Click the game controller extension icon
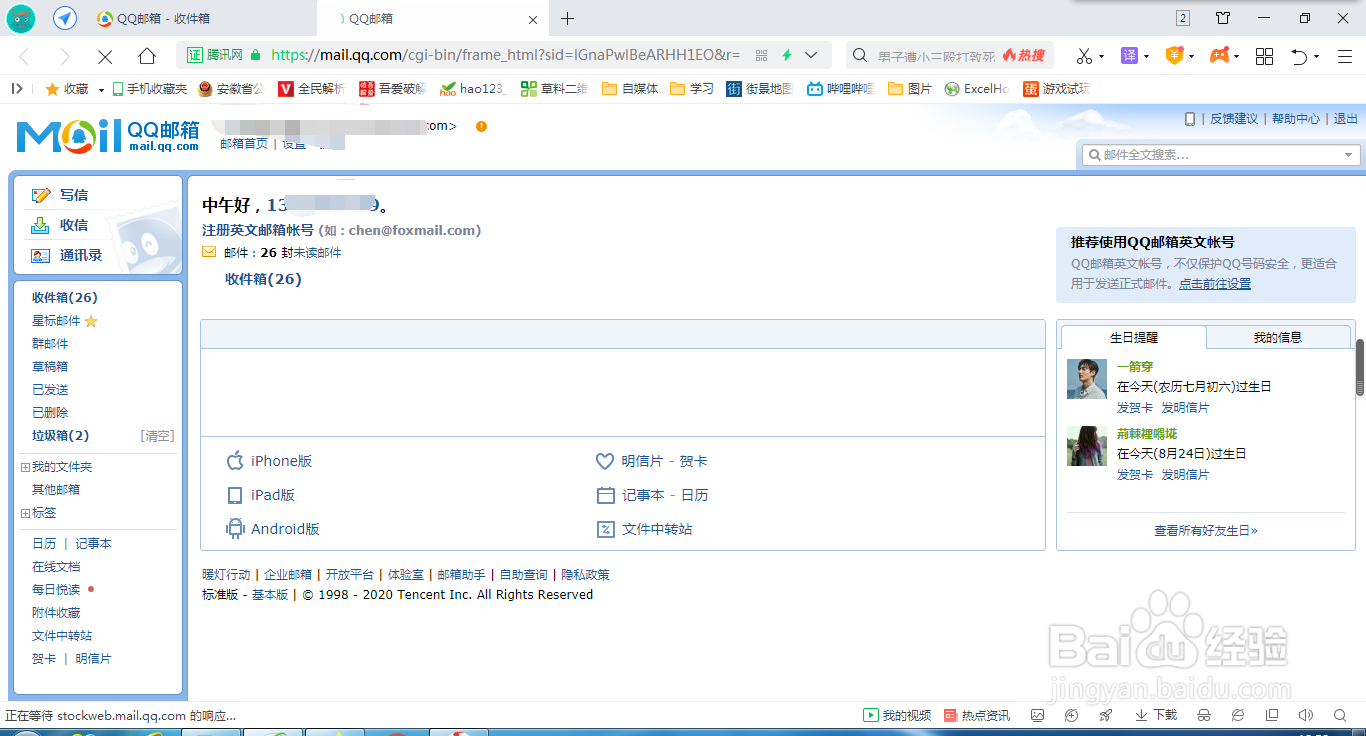This screenshot has width=1366, height=736. click(x=1220, y=56)
